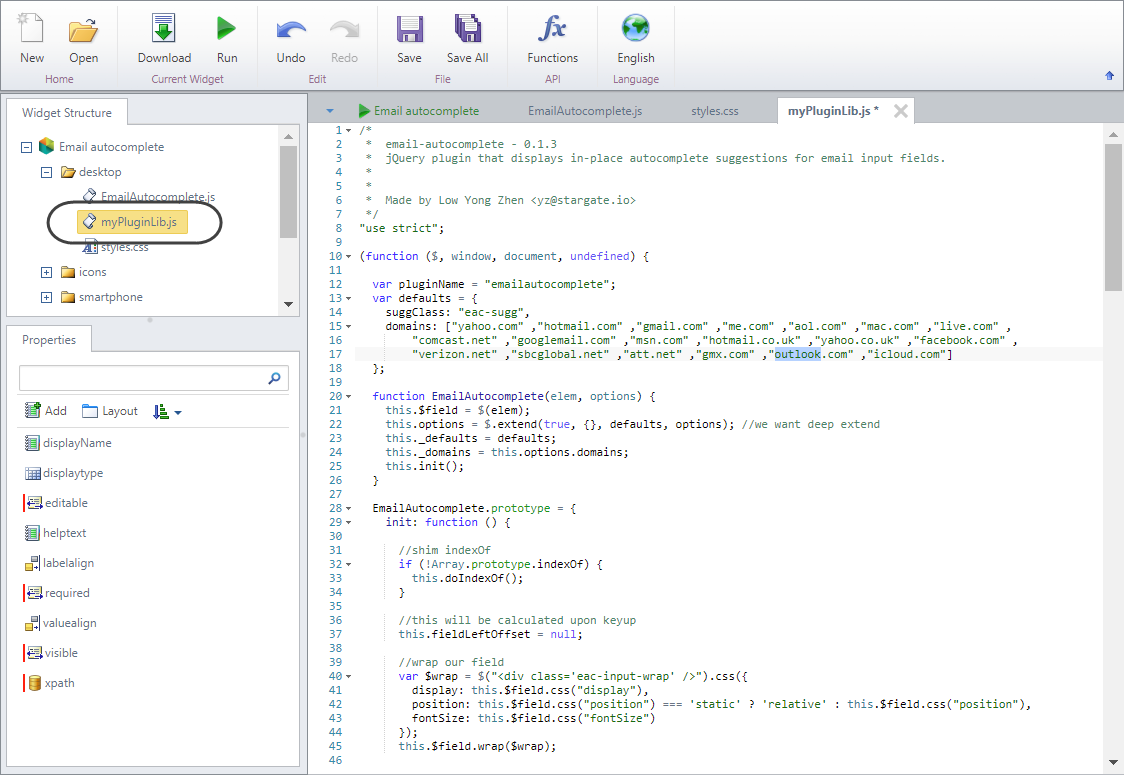1124x775 pixels.
Task: Click the Properties panel tab
Action: (x=49, y=340)
